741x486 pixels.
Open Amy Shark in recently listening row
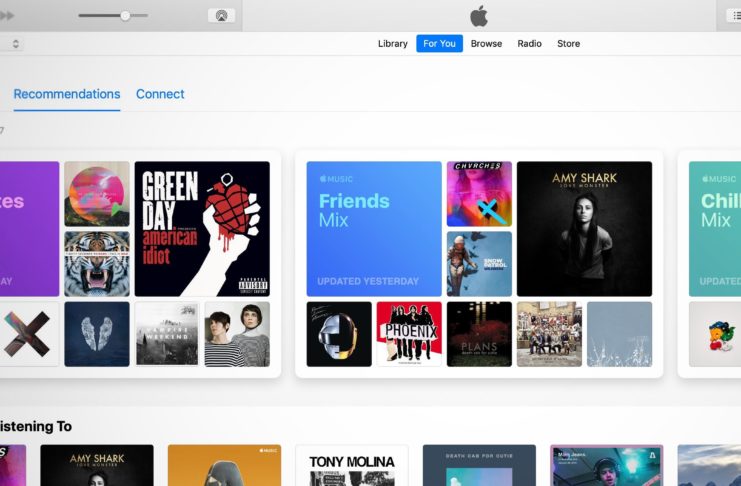97,465
